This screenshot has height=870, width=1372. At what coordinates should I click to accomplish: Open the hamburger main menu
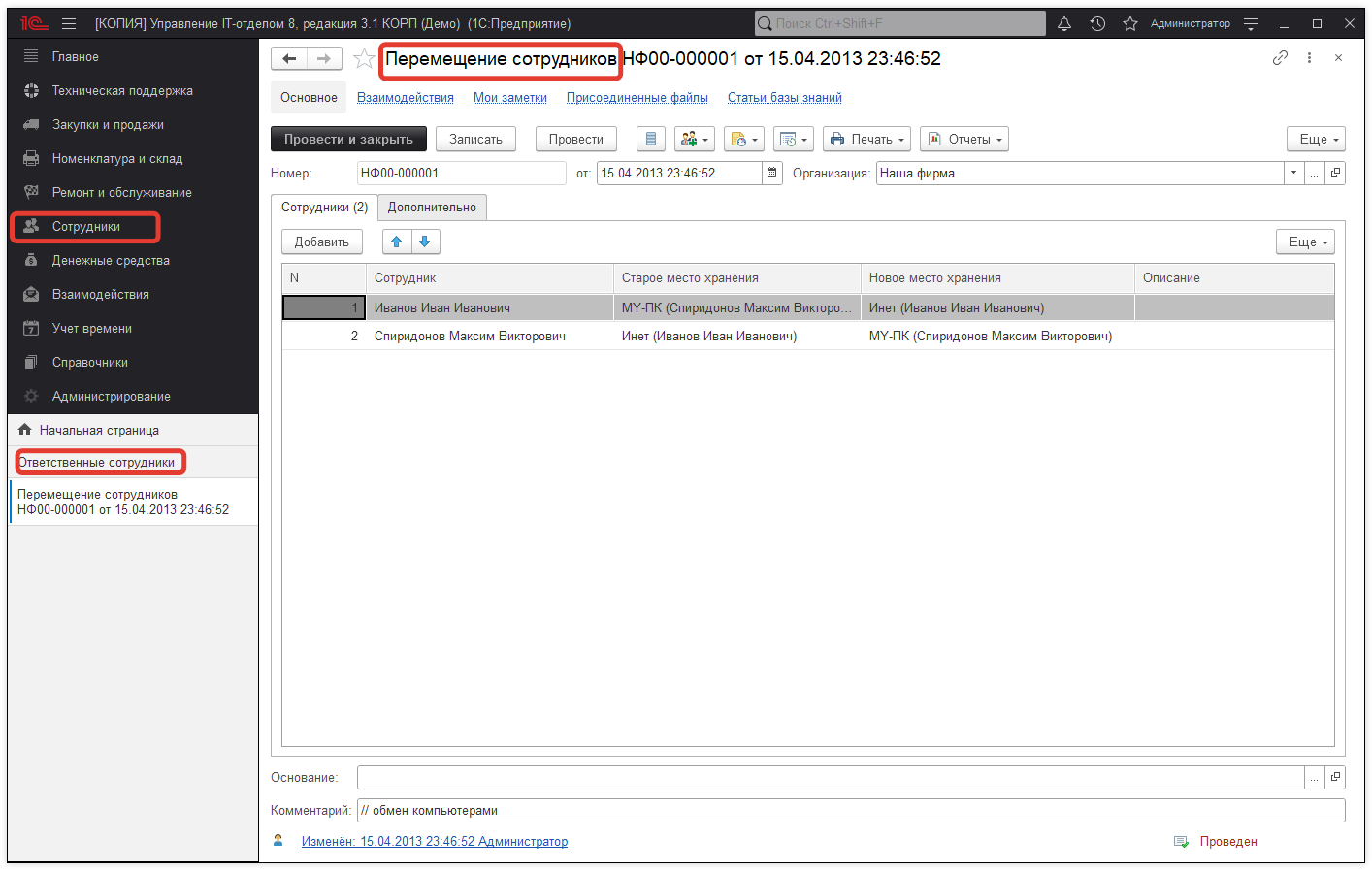69,23
